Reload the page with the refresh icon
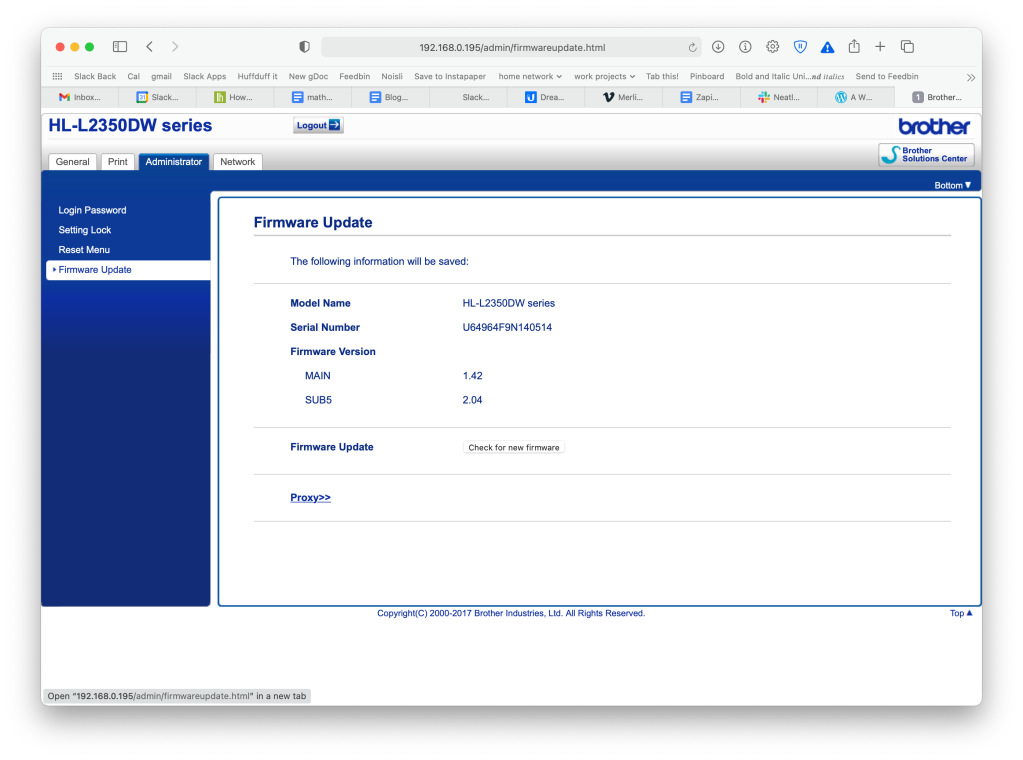 692,48
